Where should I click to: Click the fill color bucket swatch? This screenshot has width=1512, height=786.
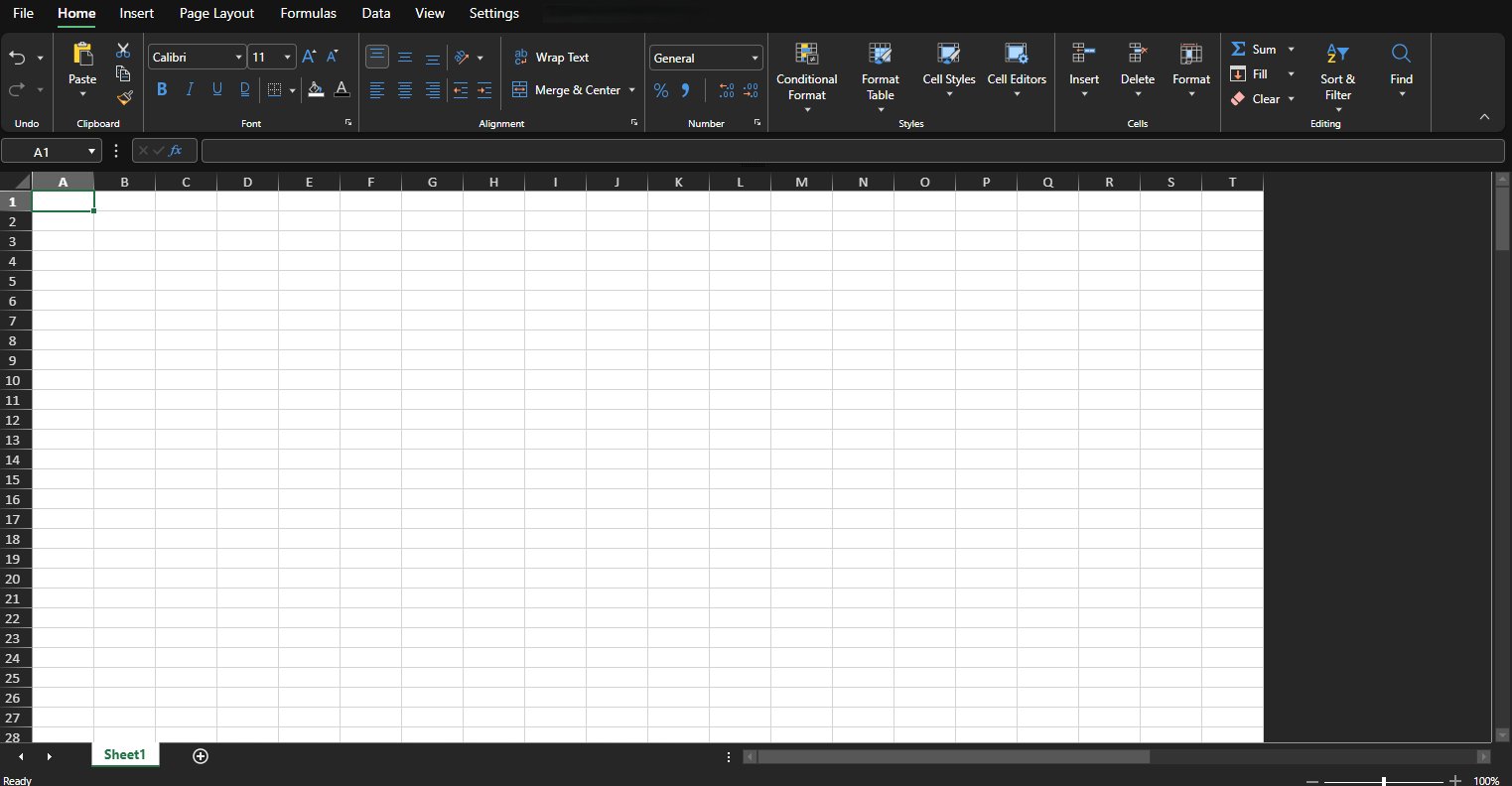click(x=316, y=90)
